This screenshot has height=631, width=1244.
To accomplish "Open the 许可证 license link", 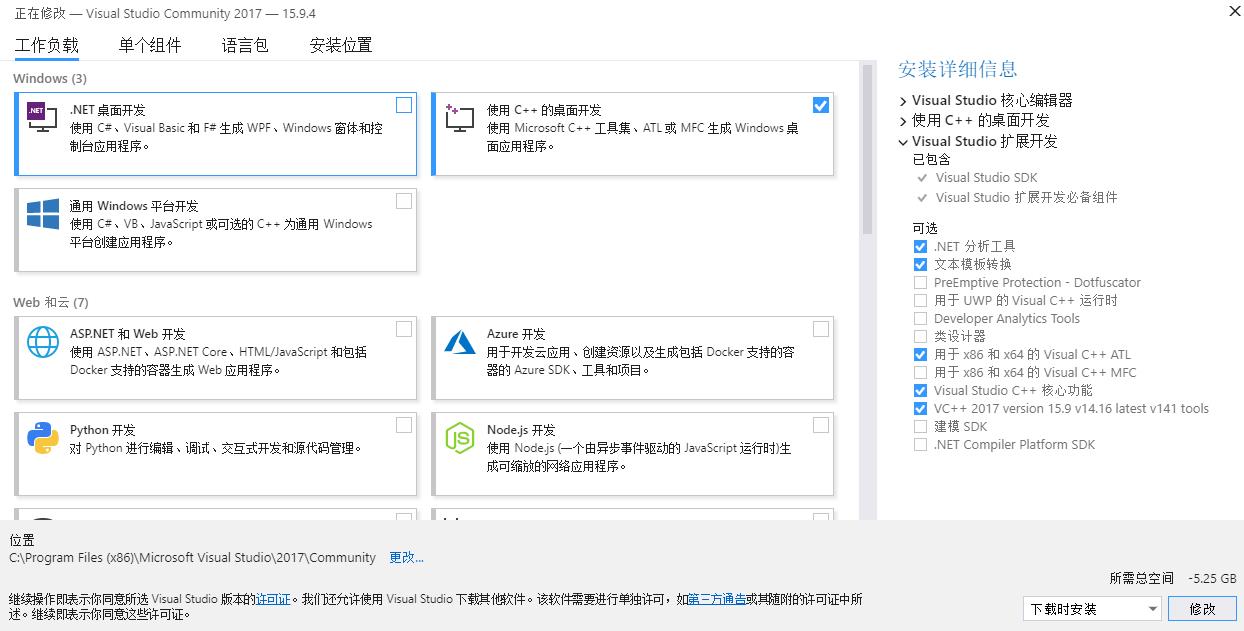I will click(x=273, y=599).
